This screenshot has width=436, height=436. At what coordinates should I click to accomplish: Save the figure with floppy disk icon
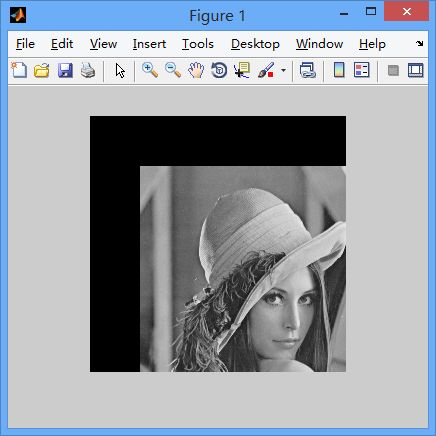pyautogui.click(x=65, y=71)
